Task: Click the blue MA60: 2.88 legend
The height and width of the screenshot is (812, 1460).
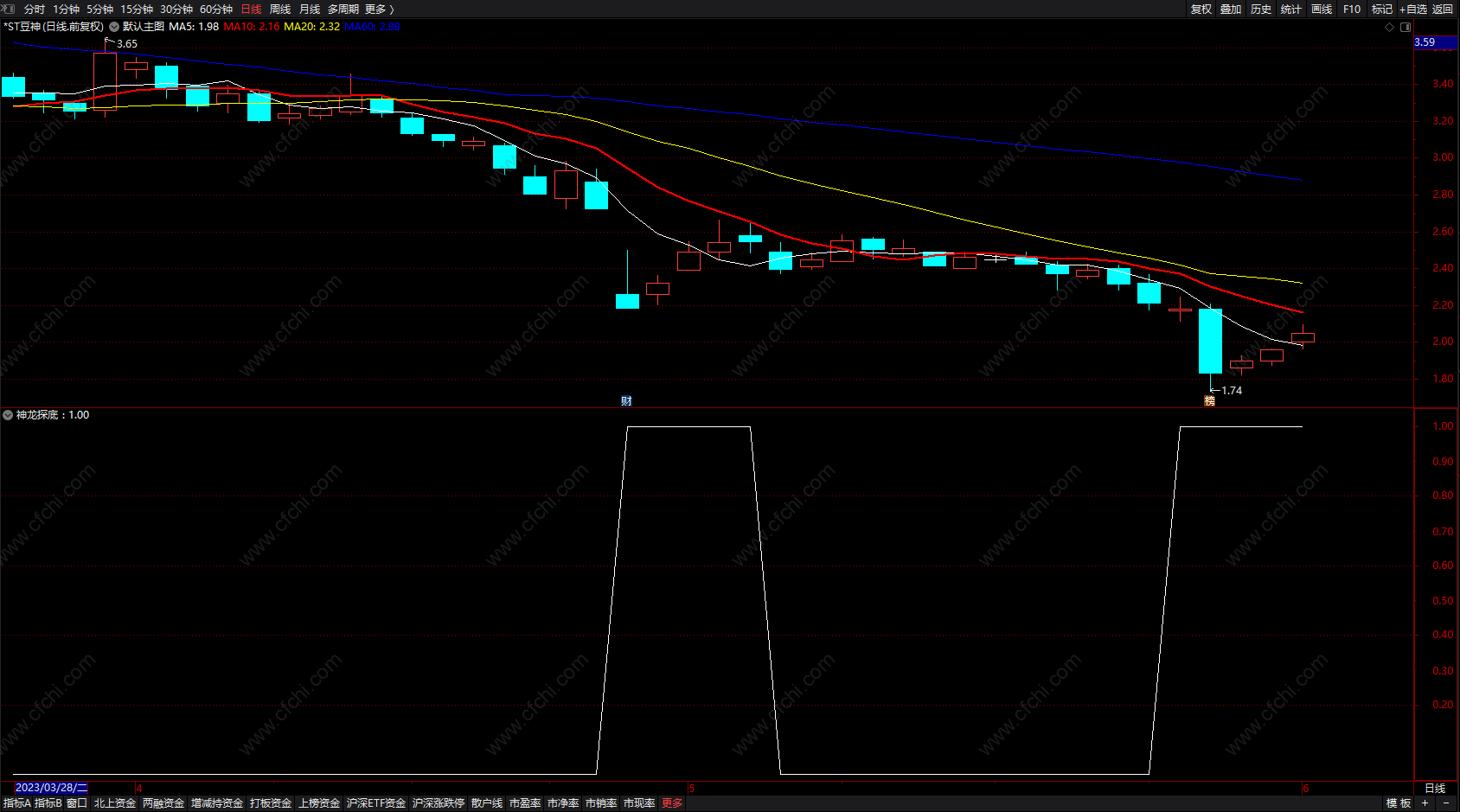Action: (x=372, y=27)
